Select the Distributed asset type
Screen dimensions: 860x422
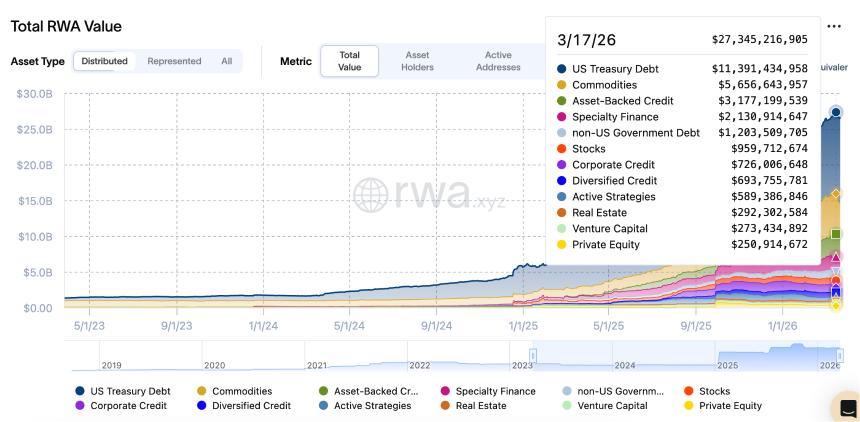[104, 61]
